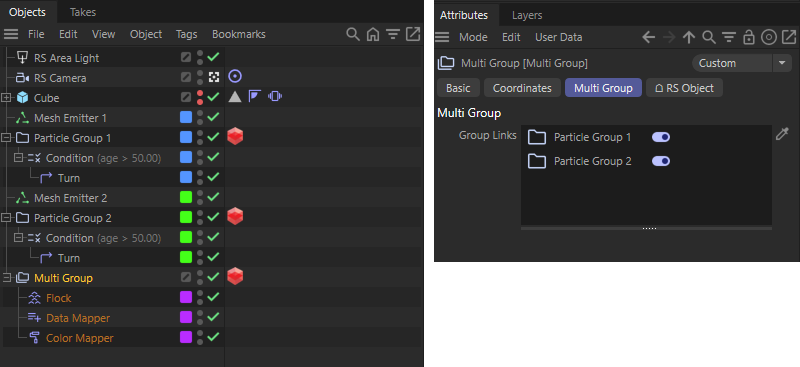This screenshot has width=800, height=367.
Task: Open the File menu in Objects
Action: pos(36,34)
